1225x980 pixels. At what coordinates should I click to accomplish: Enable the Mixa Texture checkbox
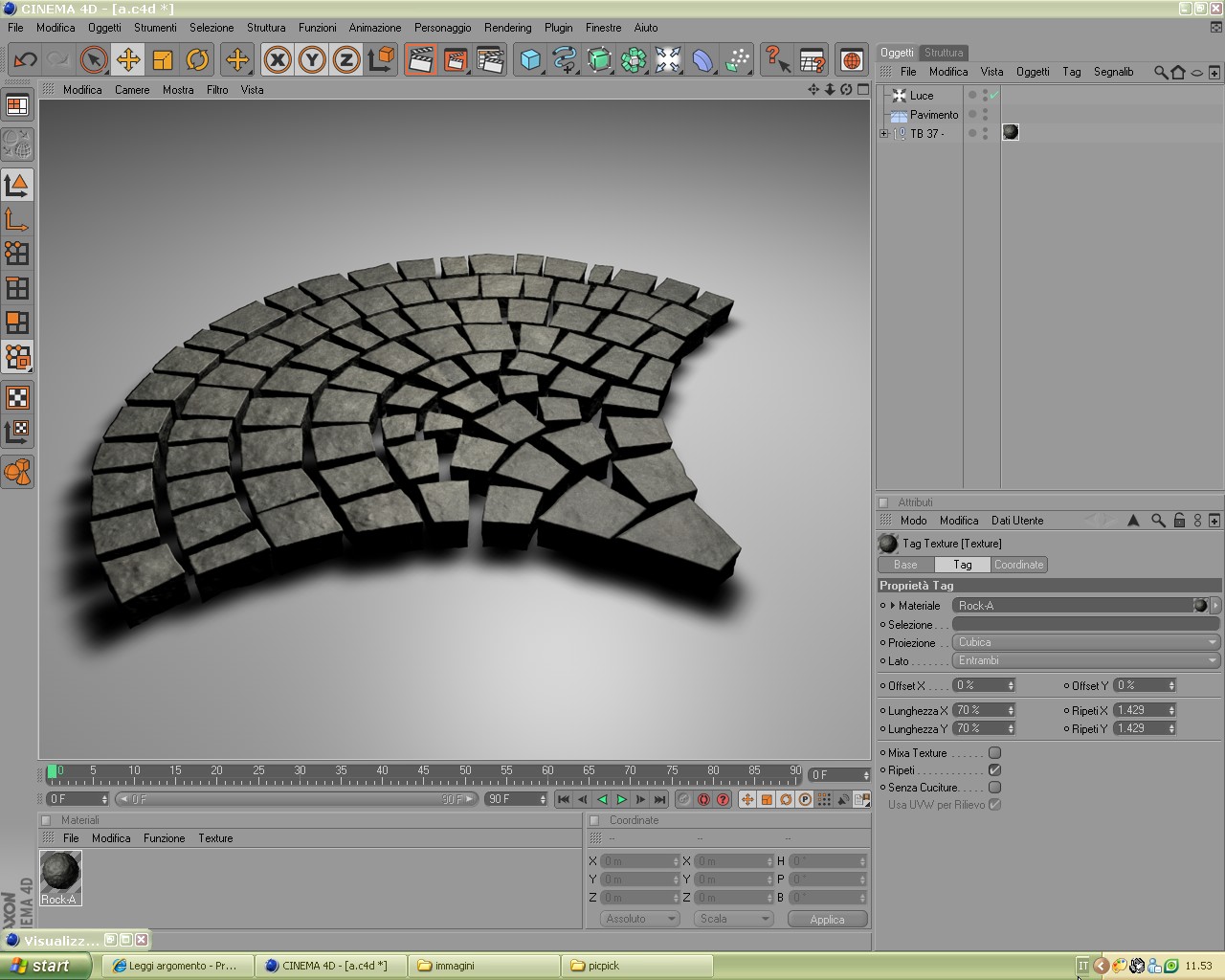click(x=994, y=753)
